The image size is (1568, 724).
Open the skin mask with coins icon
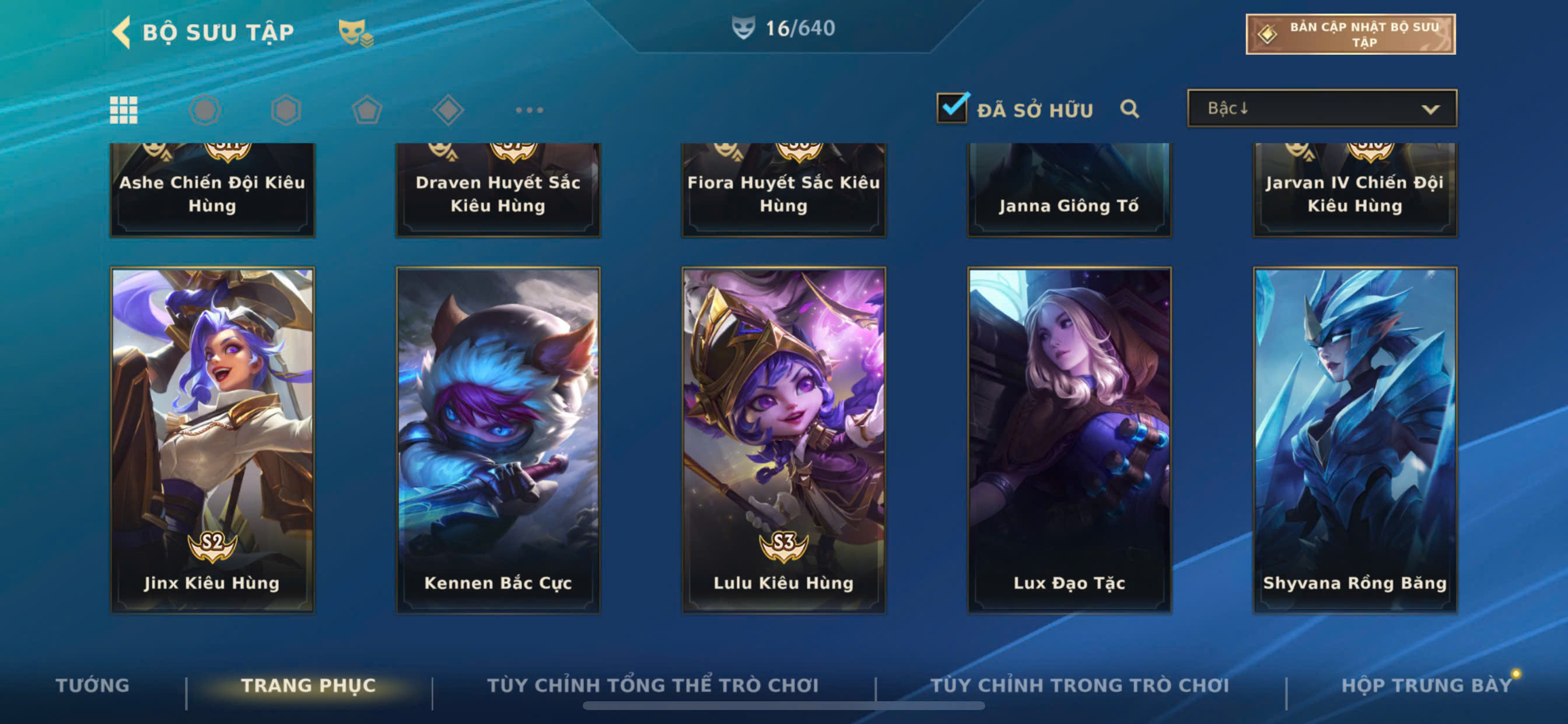356,32
